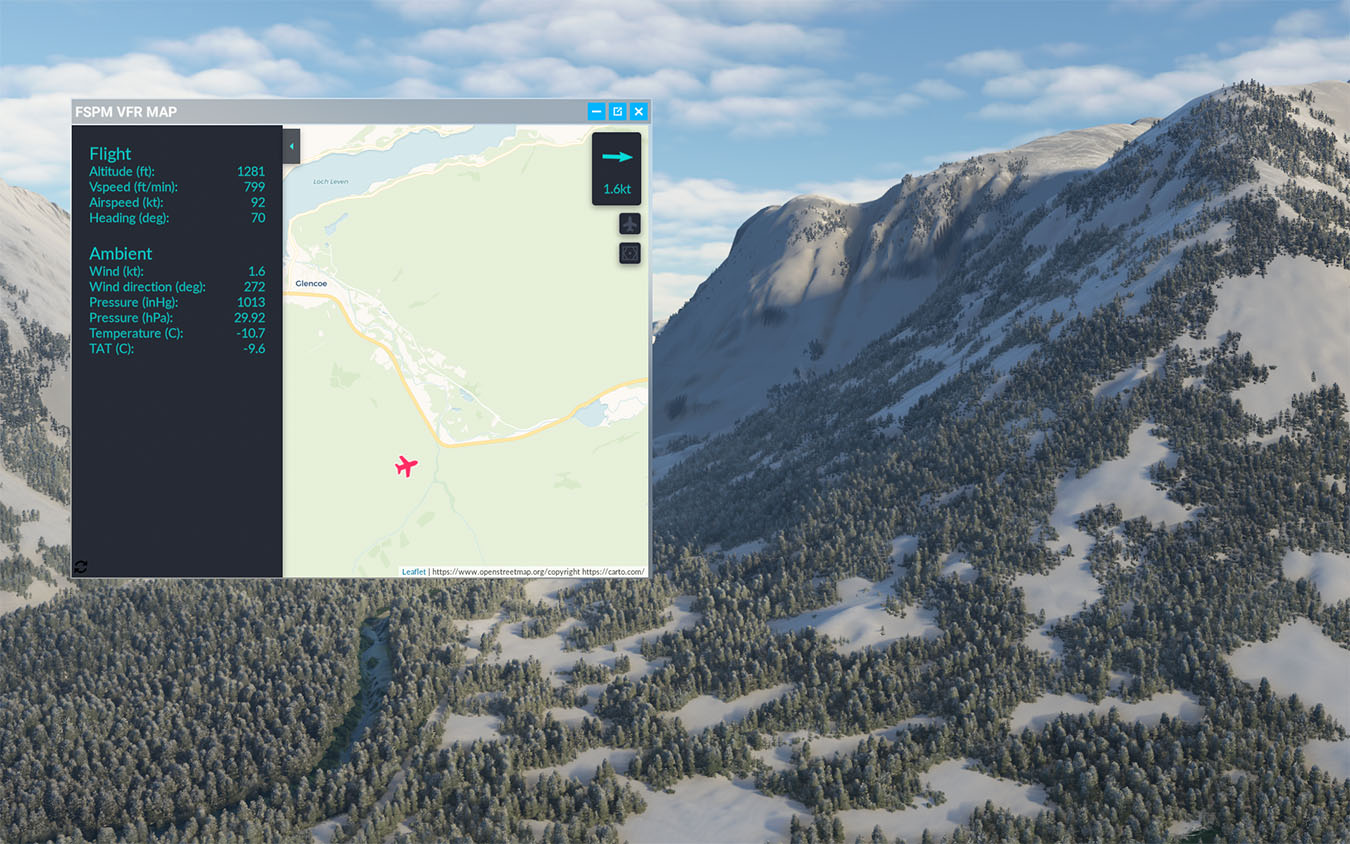Click the Altitude value 1281

point(251,172)
